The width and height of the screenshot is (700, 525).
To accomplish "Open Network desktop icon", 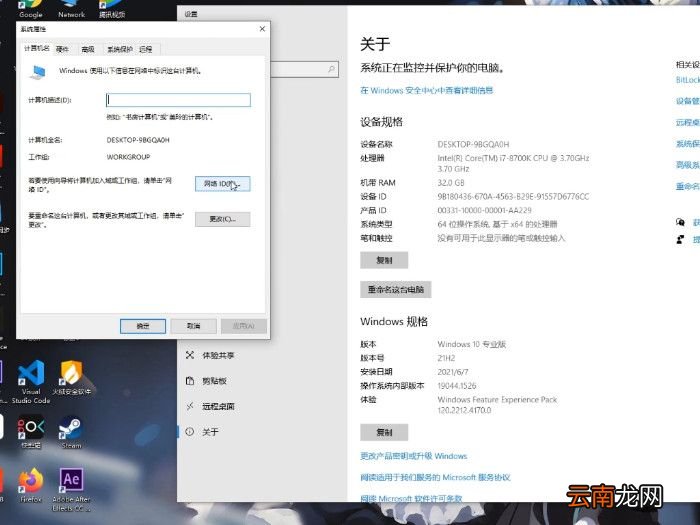I will click(x=71, y=9).
